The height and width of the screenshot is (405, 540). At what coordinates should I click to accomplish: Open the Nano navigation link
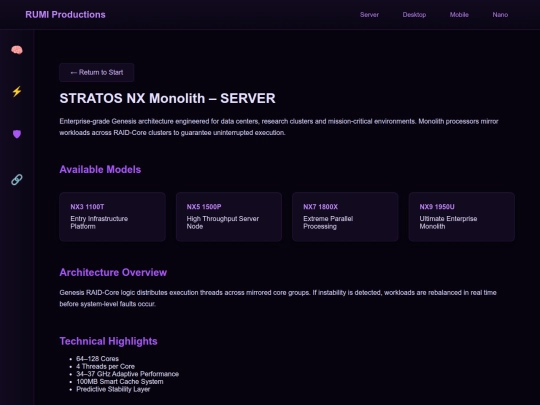[x=500, y=15]
